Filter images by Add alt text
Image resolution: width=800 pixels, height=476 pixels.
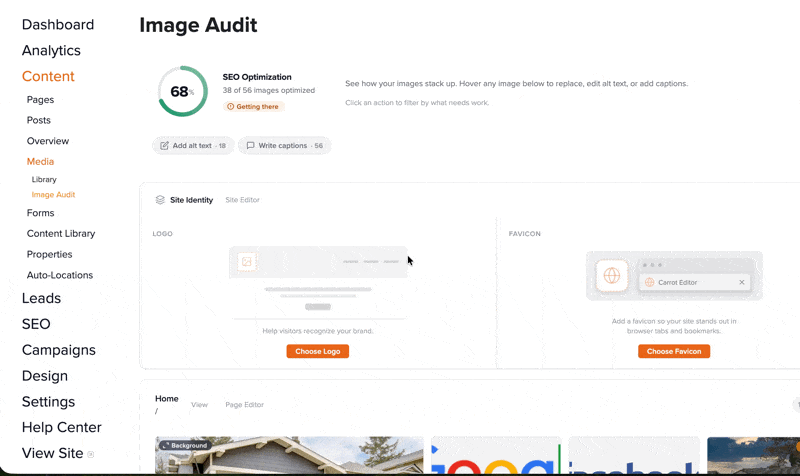(193, 146)
